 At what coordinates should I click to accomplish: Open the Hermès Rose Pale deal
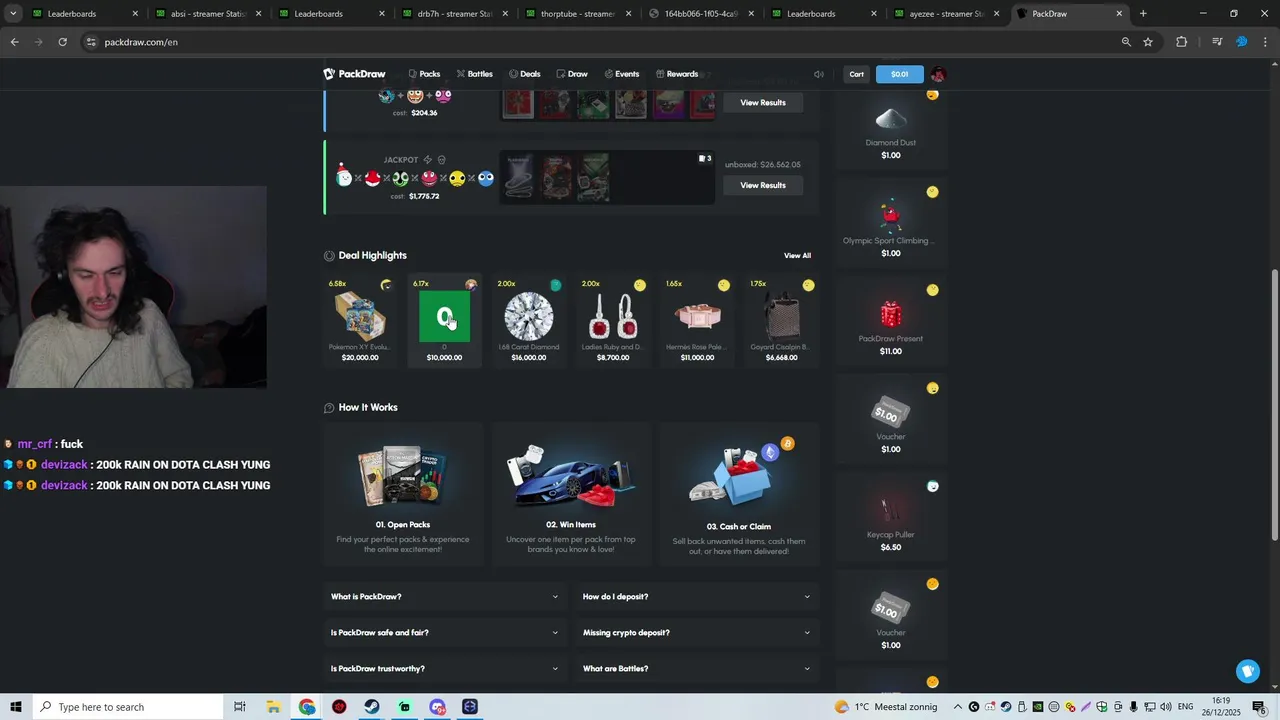tap(697, 321)
